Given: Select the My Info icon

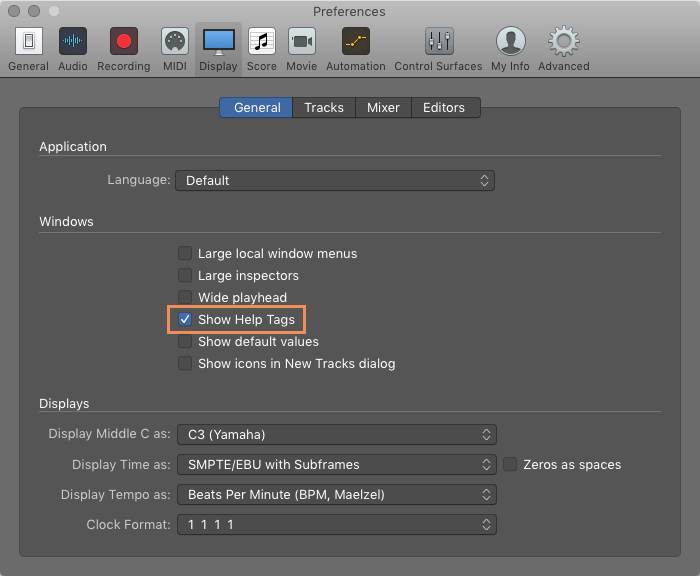Looking at the screenshot, I should tap(511, 41).
